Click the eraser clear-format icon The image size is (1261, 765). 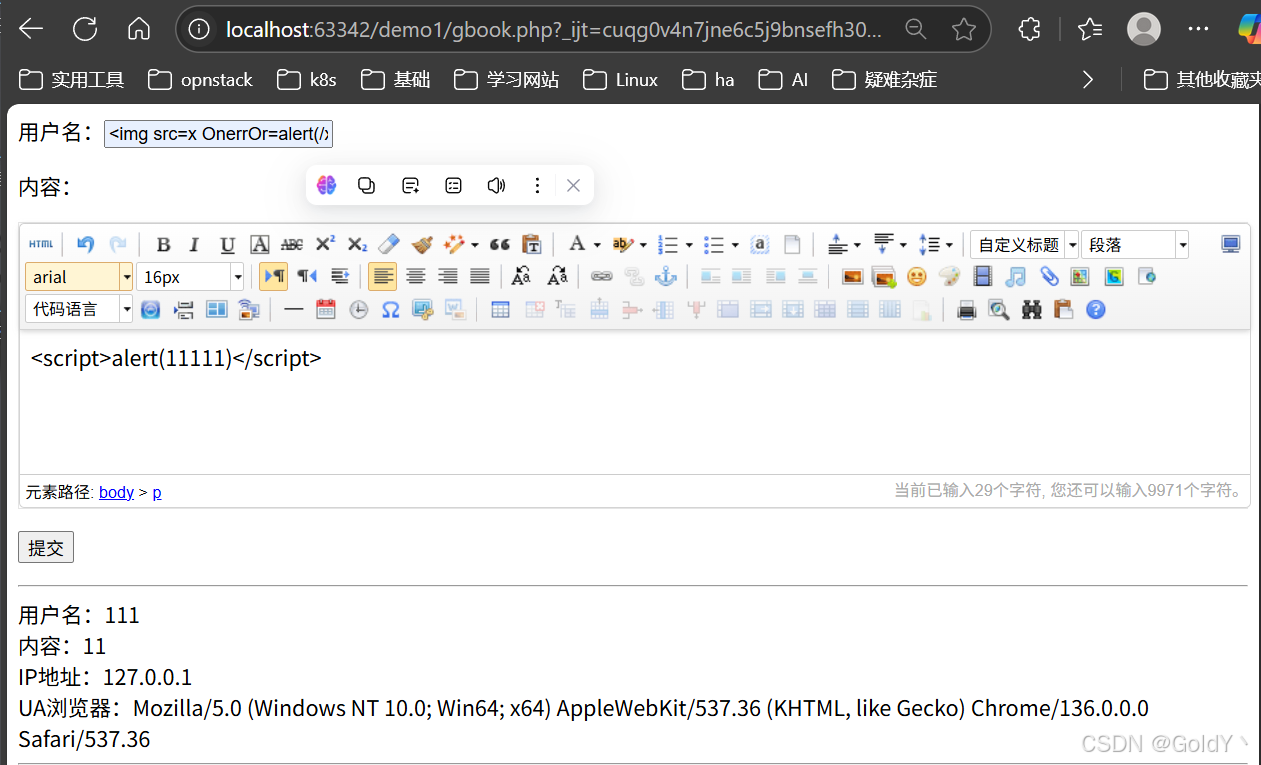point(390,245)
